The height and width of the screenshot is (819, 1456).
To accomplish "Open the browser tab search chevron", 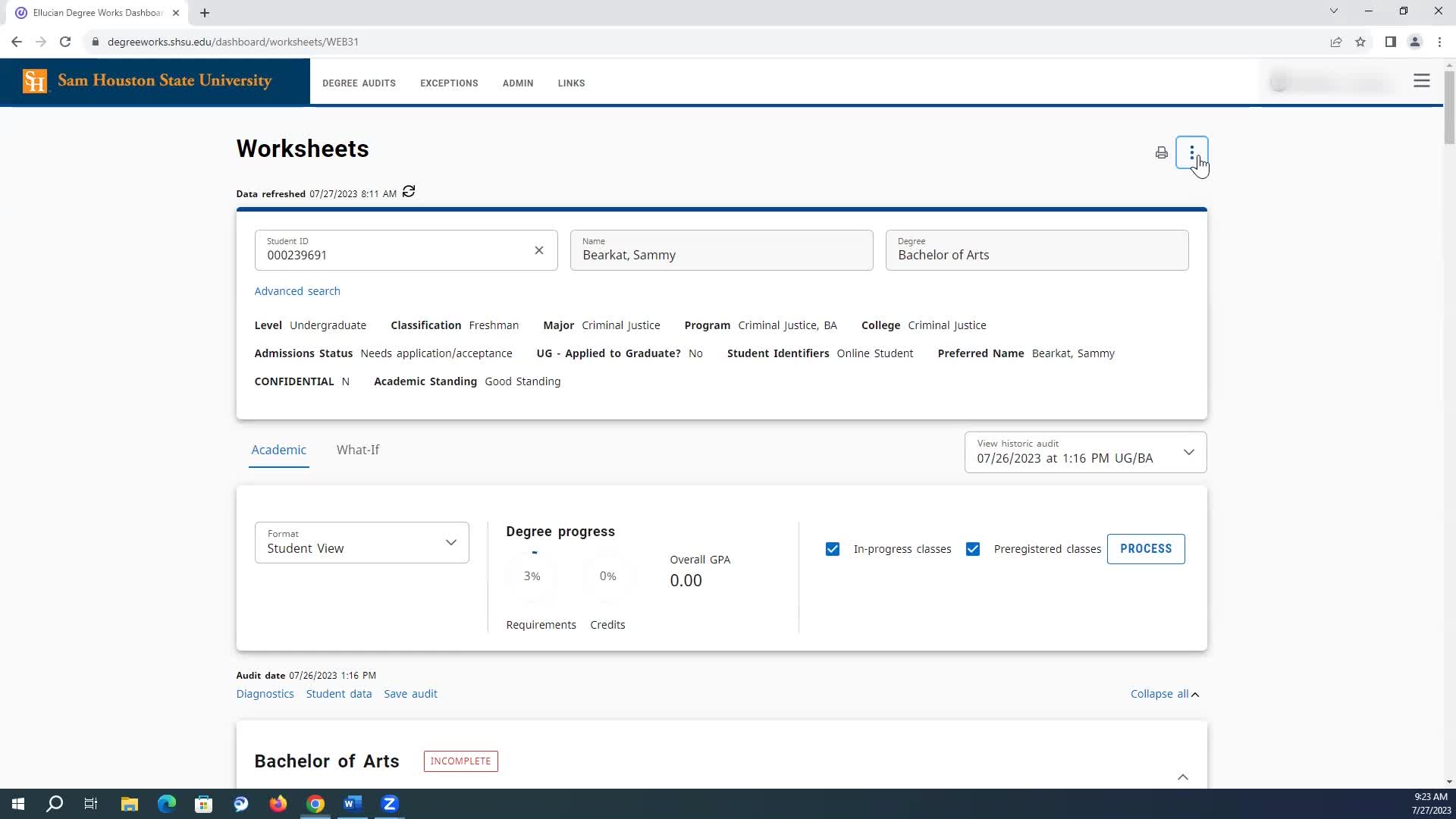I will pos(1334,11).
